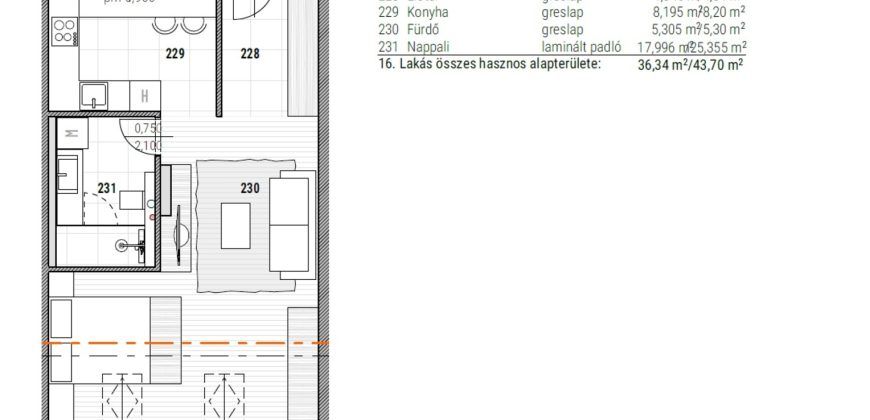Click number 231 in the room table

tap(388, 47)
